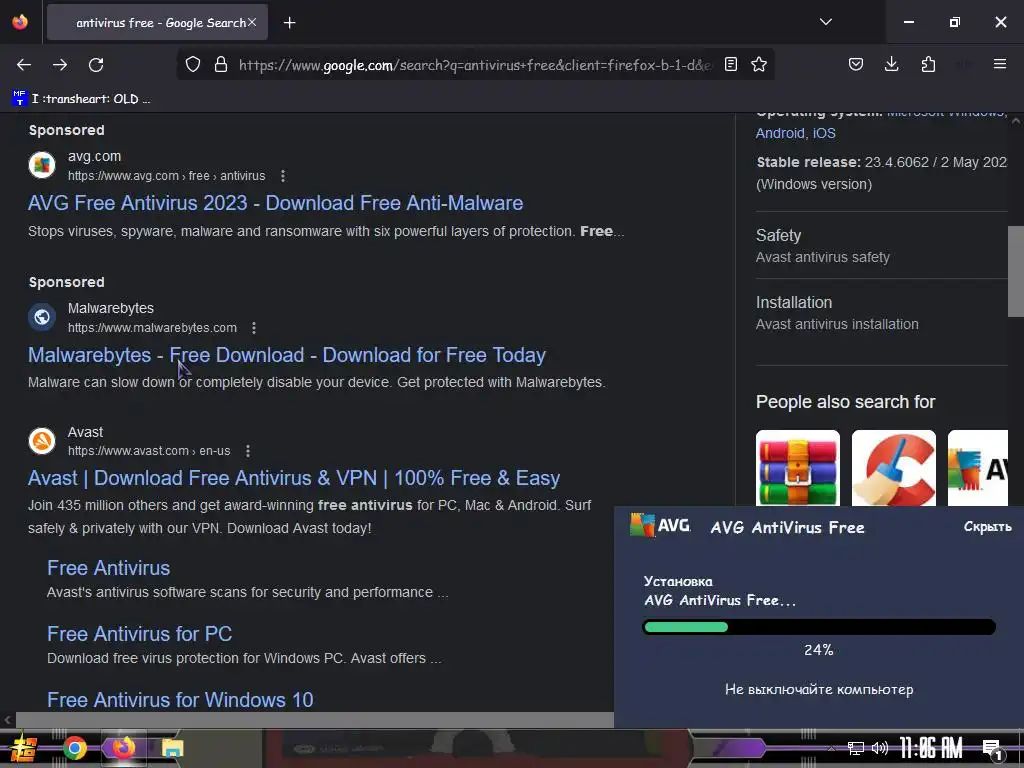
Task: Open the transheart OLD bookmark
Action: click(81, 99)
